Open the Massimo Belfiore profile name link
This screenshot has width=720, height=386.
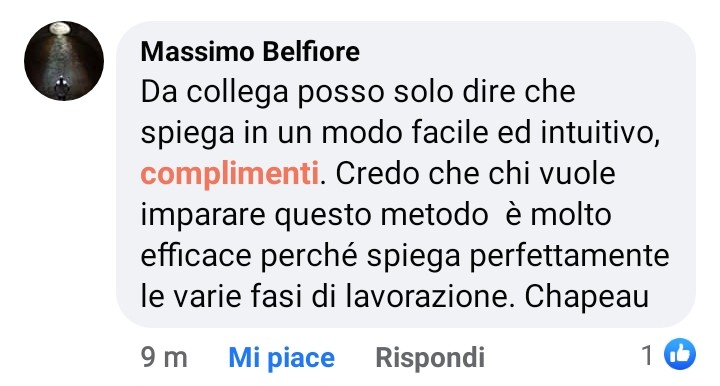coord(250,51)
